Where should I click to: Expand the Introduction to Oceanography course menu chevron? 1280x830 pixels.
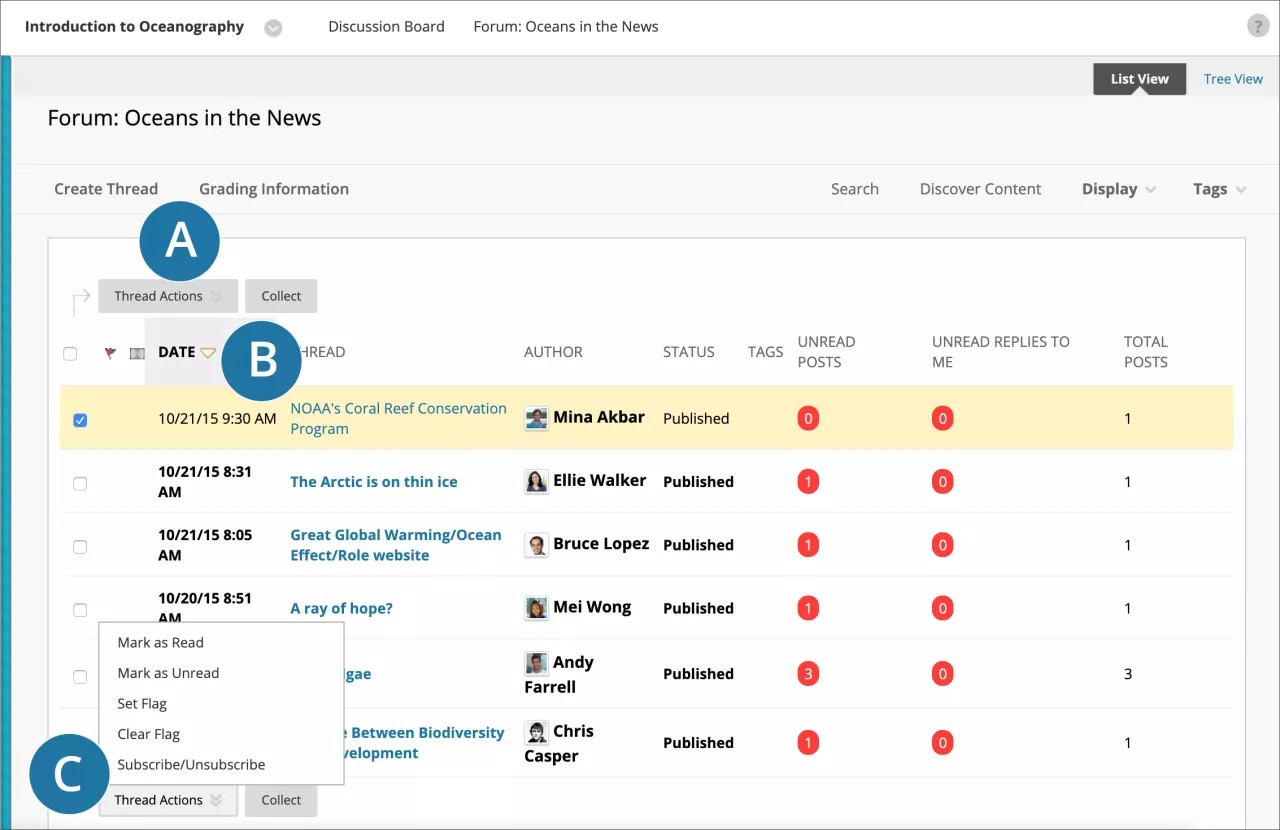273,27
